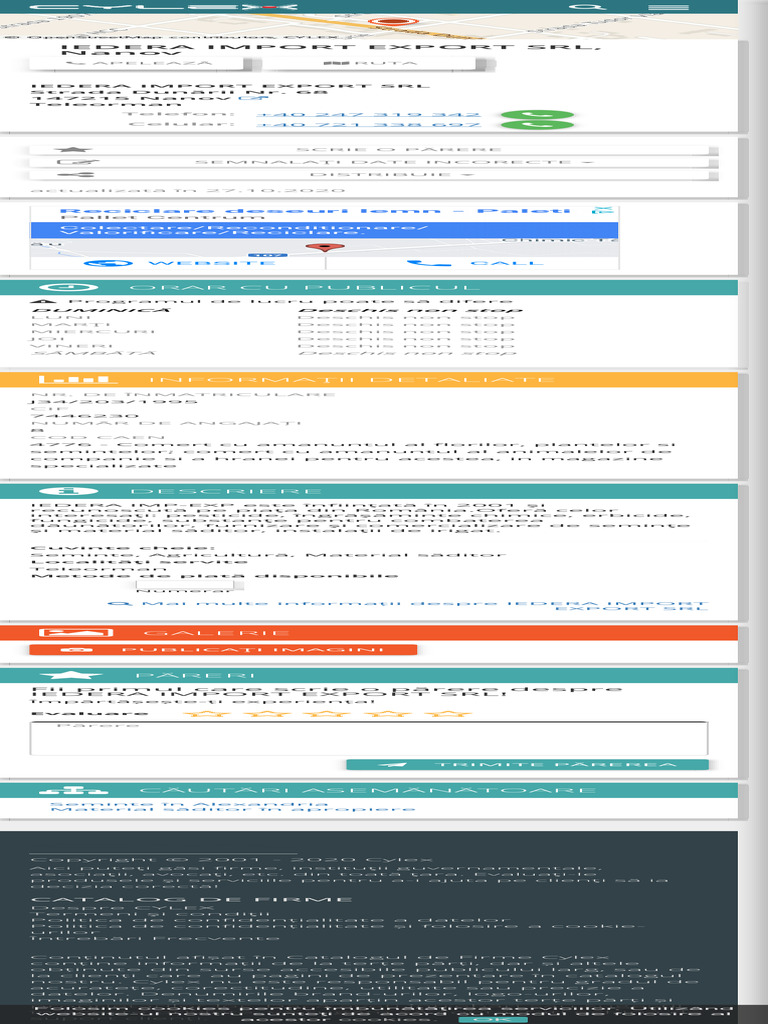Tap the green call icon next to Celular
The width and height of the screenshot is (768, 1024).
(537, 125)
